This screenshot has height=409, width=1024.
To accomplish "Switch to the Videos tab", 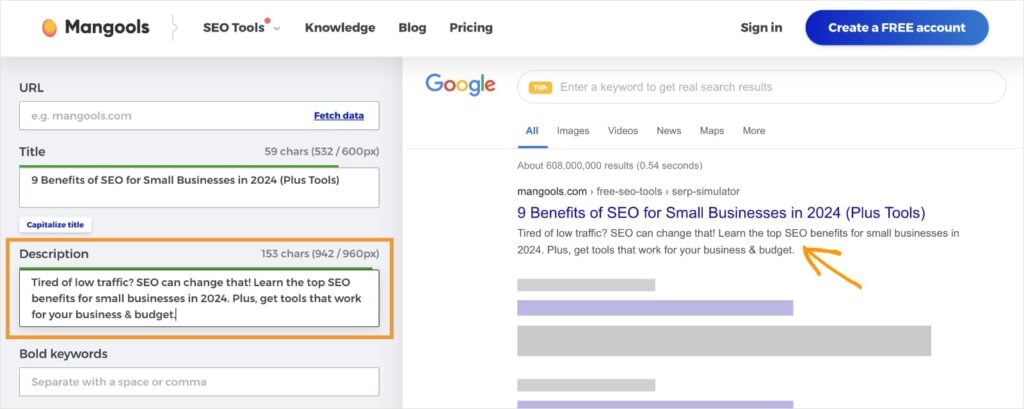I will (x=623, y=131).
